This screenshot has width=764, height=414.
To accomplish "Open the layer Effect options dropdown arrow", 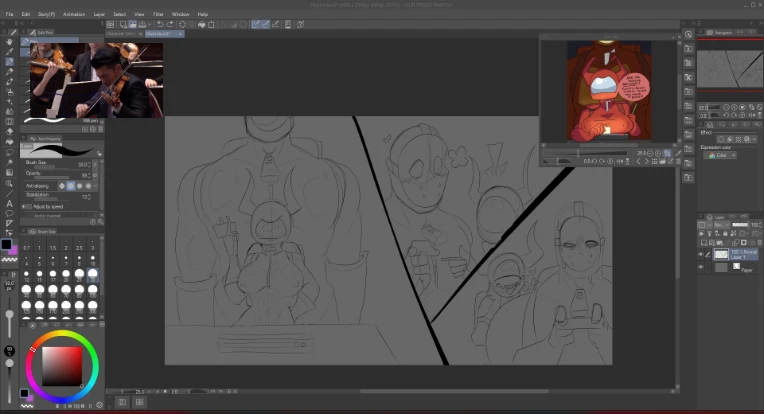I will [753, 139].
